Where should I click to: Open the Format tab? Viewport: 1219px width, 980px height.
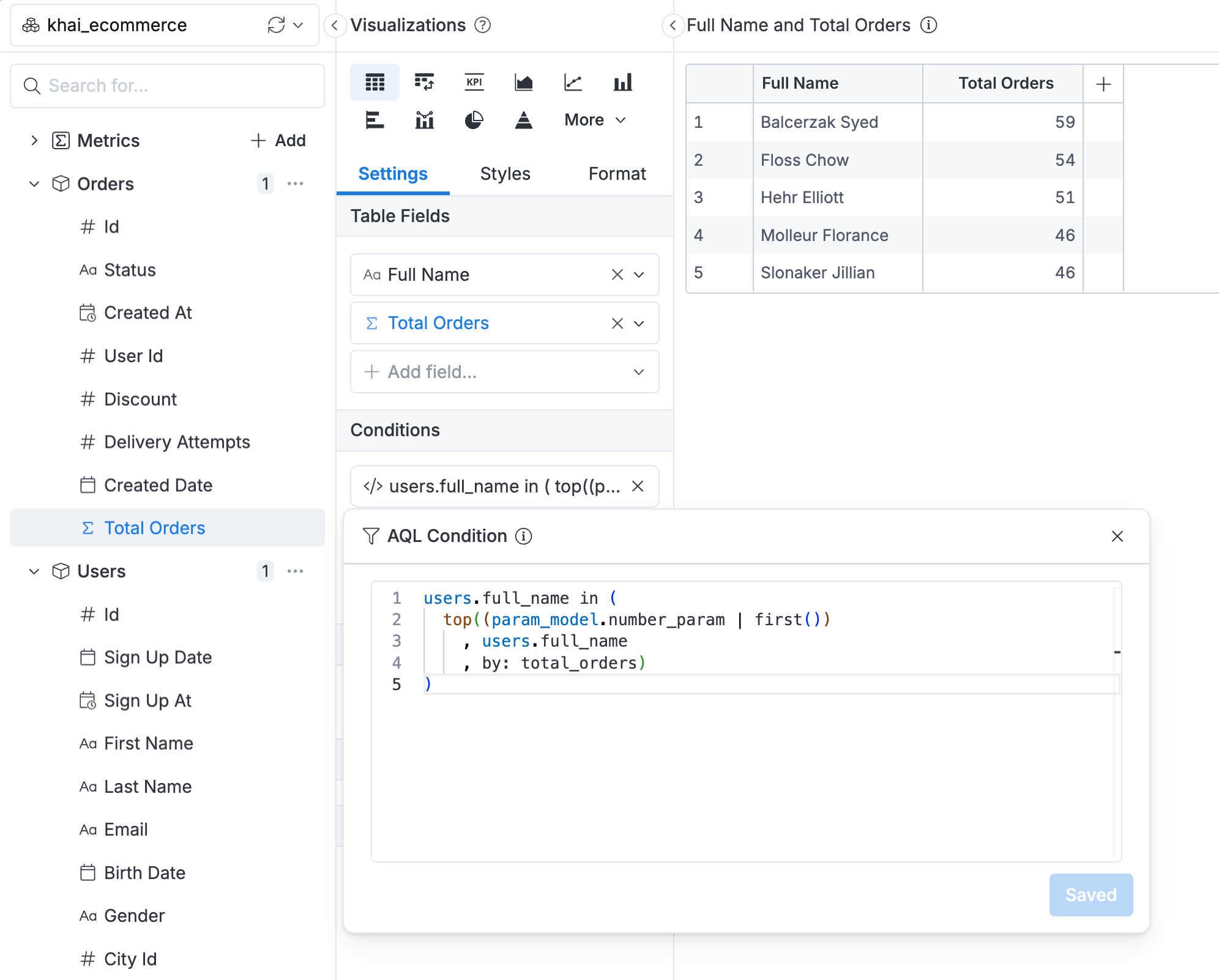(x=617, y=174)
